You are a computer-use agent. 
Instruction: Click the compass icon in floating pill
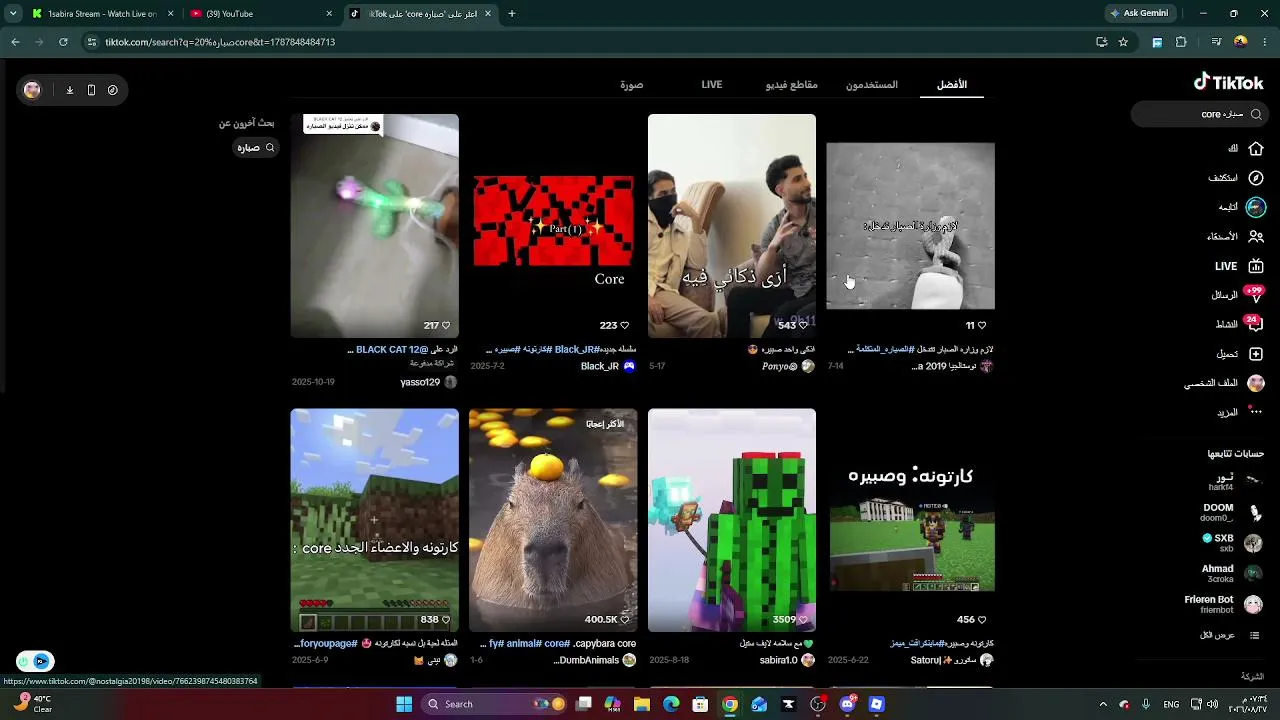(112, 90)
